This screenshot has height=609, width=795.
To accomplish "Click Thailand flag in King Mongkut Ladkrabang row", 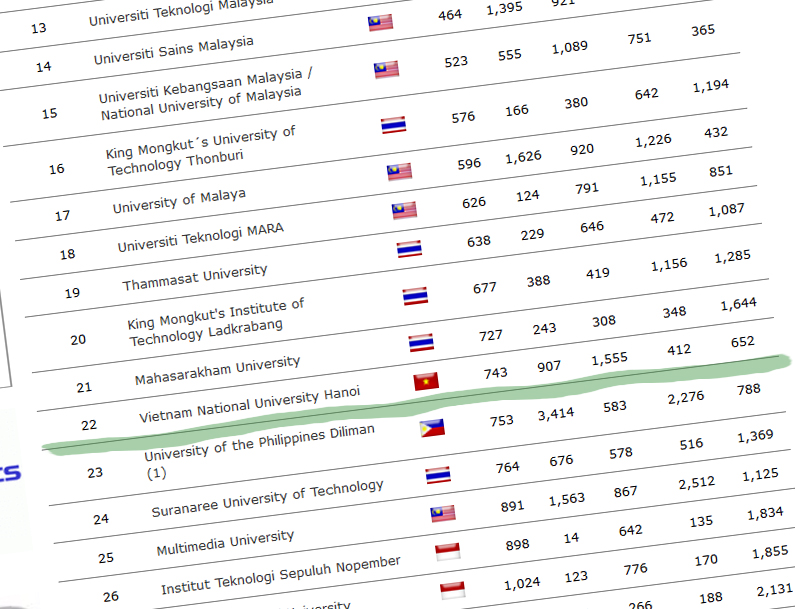I will [415, 296].
